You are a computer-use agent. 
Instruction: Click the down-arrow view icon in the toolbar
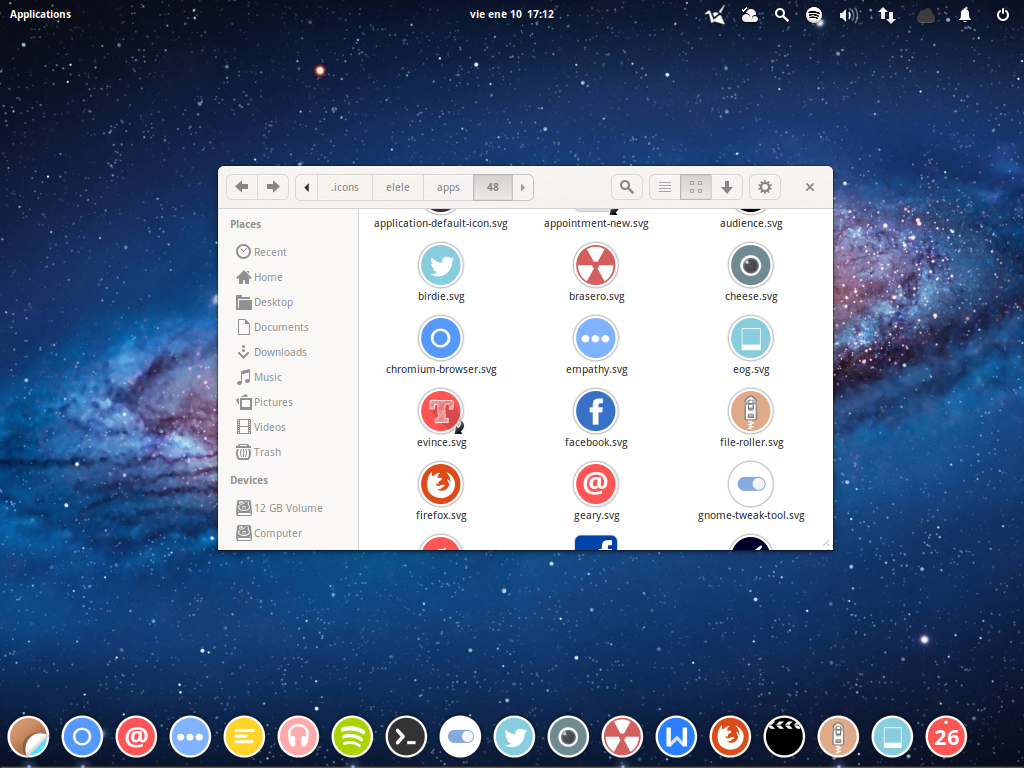pos(727,187)
